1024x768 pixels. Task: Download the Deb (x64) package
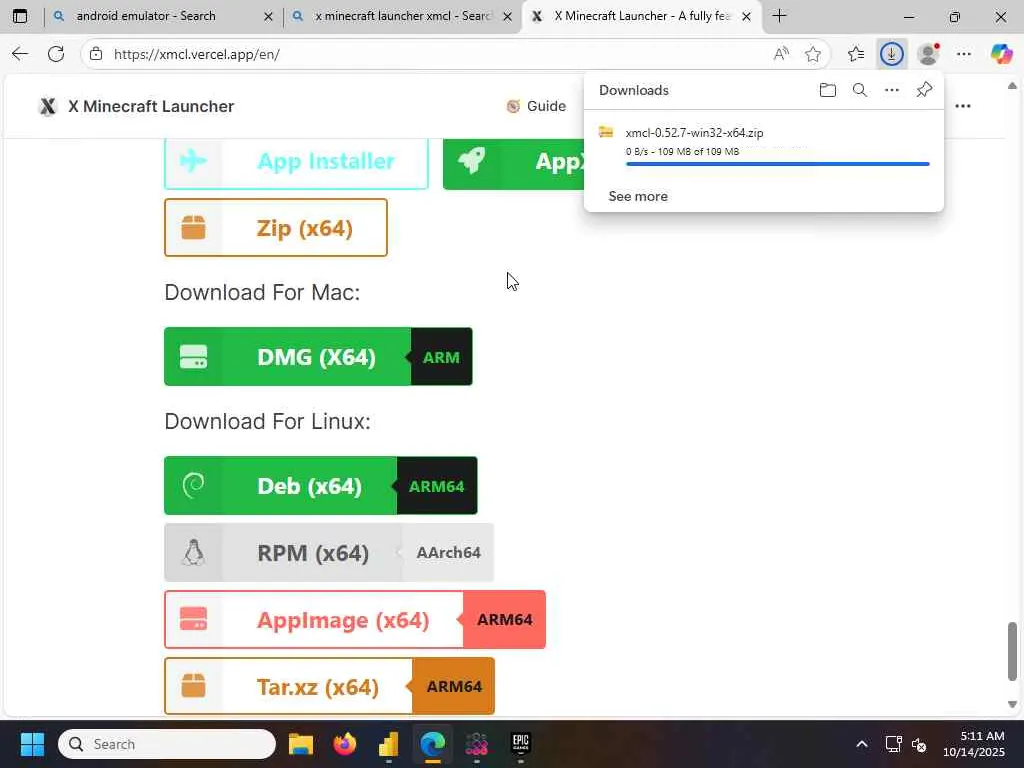point(280,486)
